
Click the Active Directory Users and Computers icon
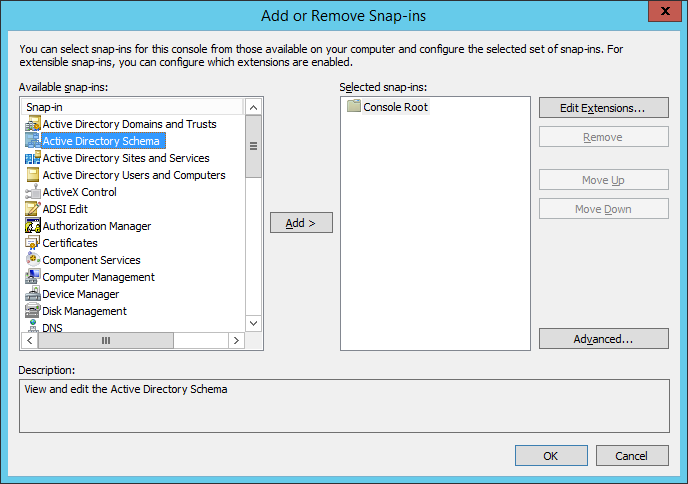click(33, 175)
